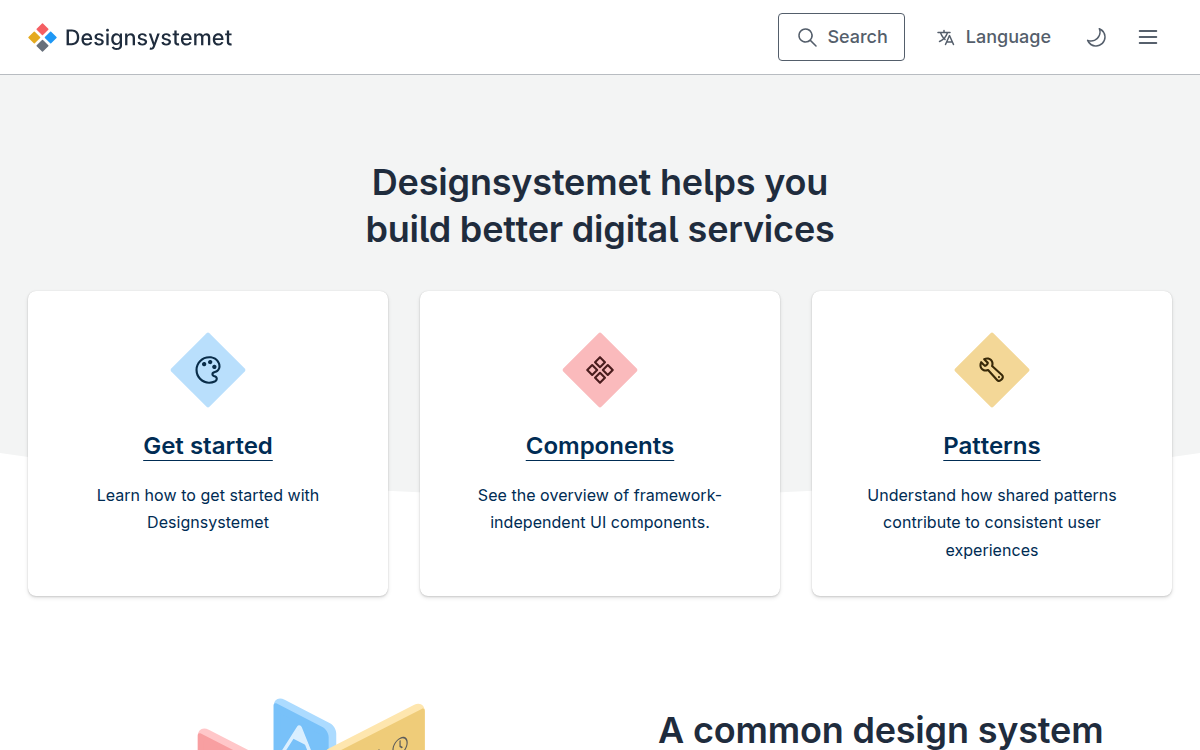Image resolution: width=1200 pixels, height=750 pixels.
Task: Open the Designsystemet home link text
Action: (x=148, y=38)
